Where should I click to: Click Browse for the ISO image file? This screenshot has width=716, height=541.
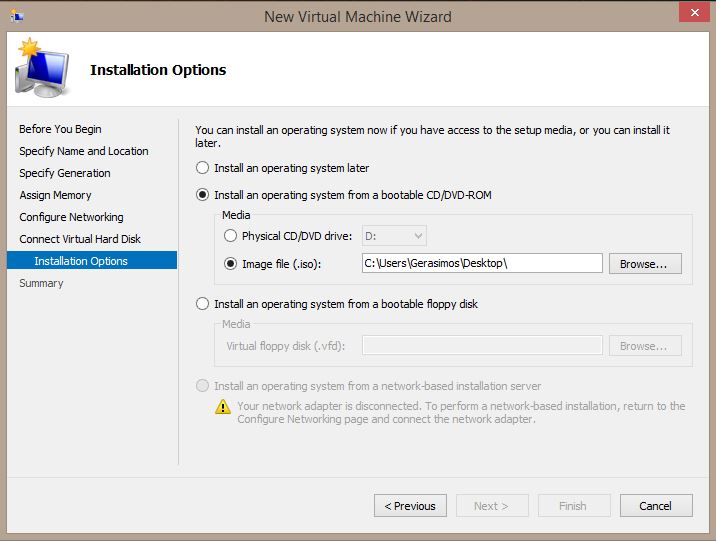click(x=645, y=264)
